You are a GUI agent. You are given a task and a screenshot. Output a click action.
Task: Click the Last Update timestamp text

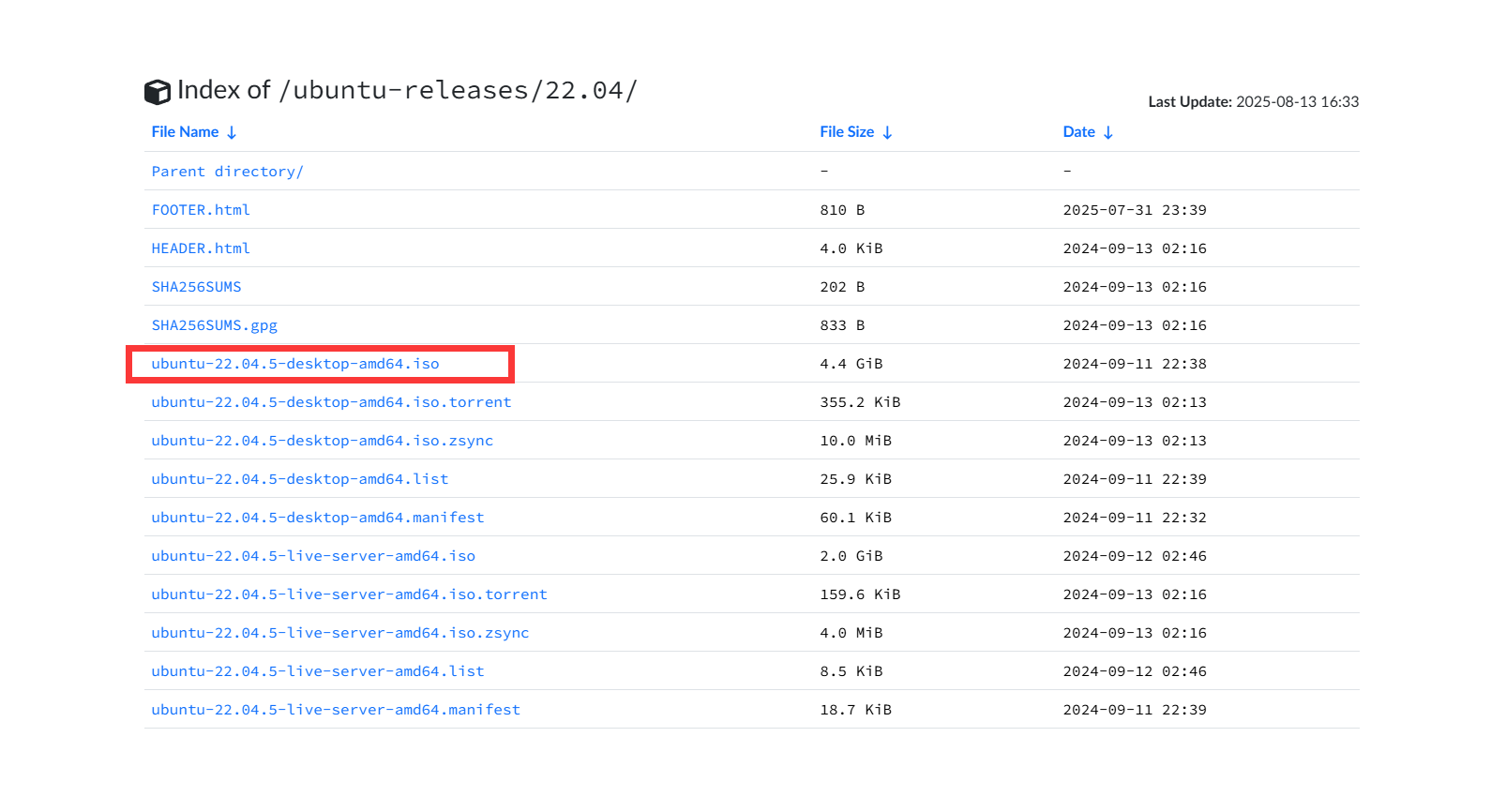[x=1254, y=101]
